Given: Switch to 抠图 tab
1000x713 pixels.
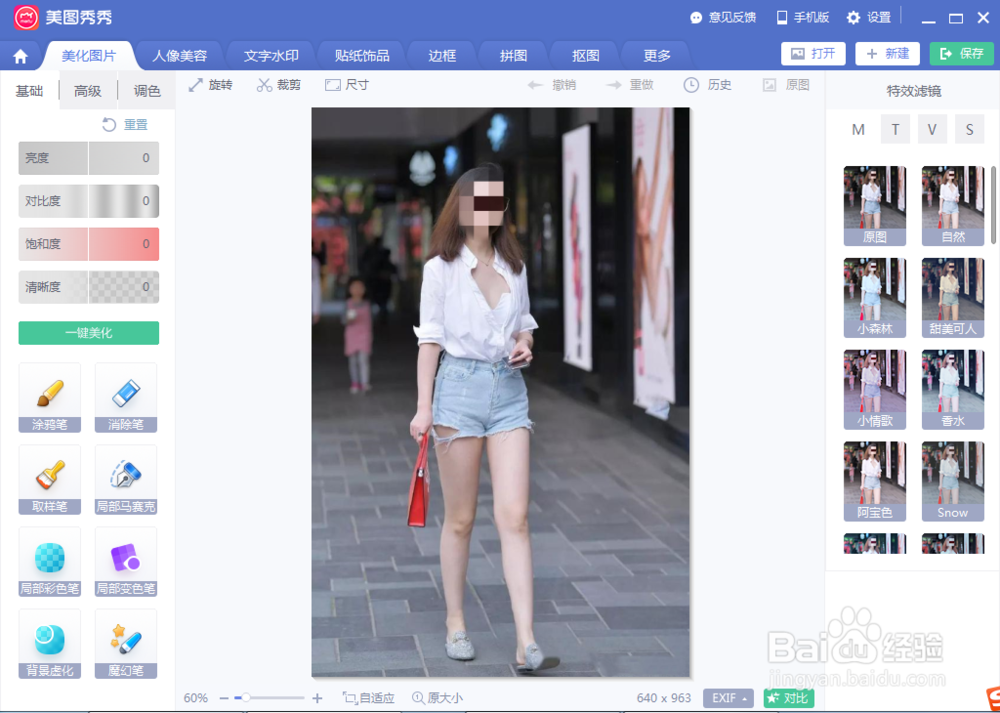Looking at the screenshot, I should click(x=585, y=56).
